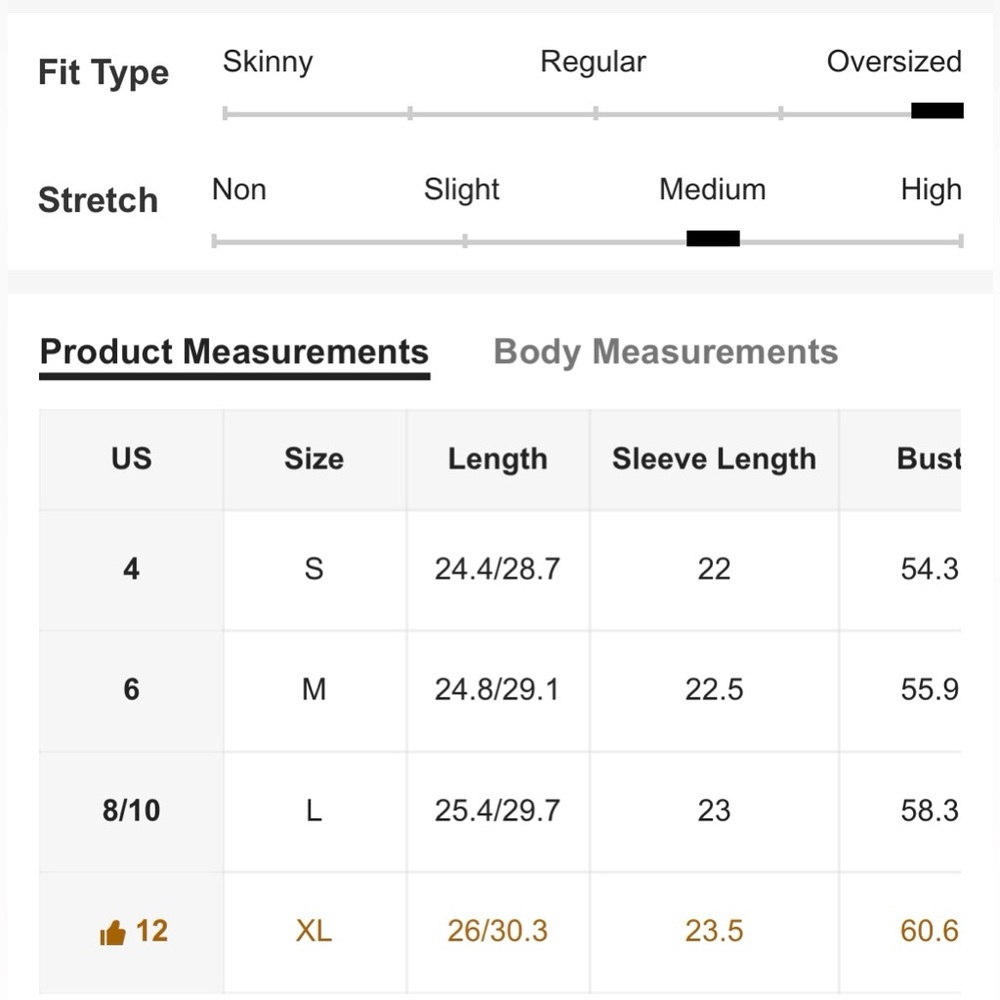This screenshot has height=1000, width=1000.
Task: Click the US size 4 row header
Action: point(131,569)
